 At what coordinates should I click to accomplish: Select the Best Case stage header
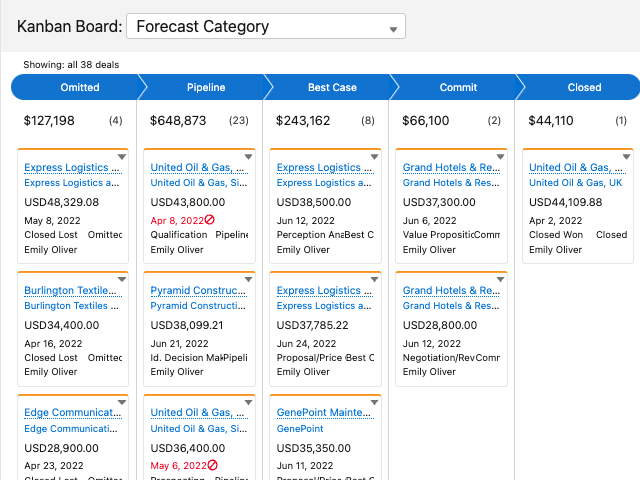[332, 87]
